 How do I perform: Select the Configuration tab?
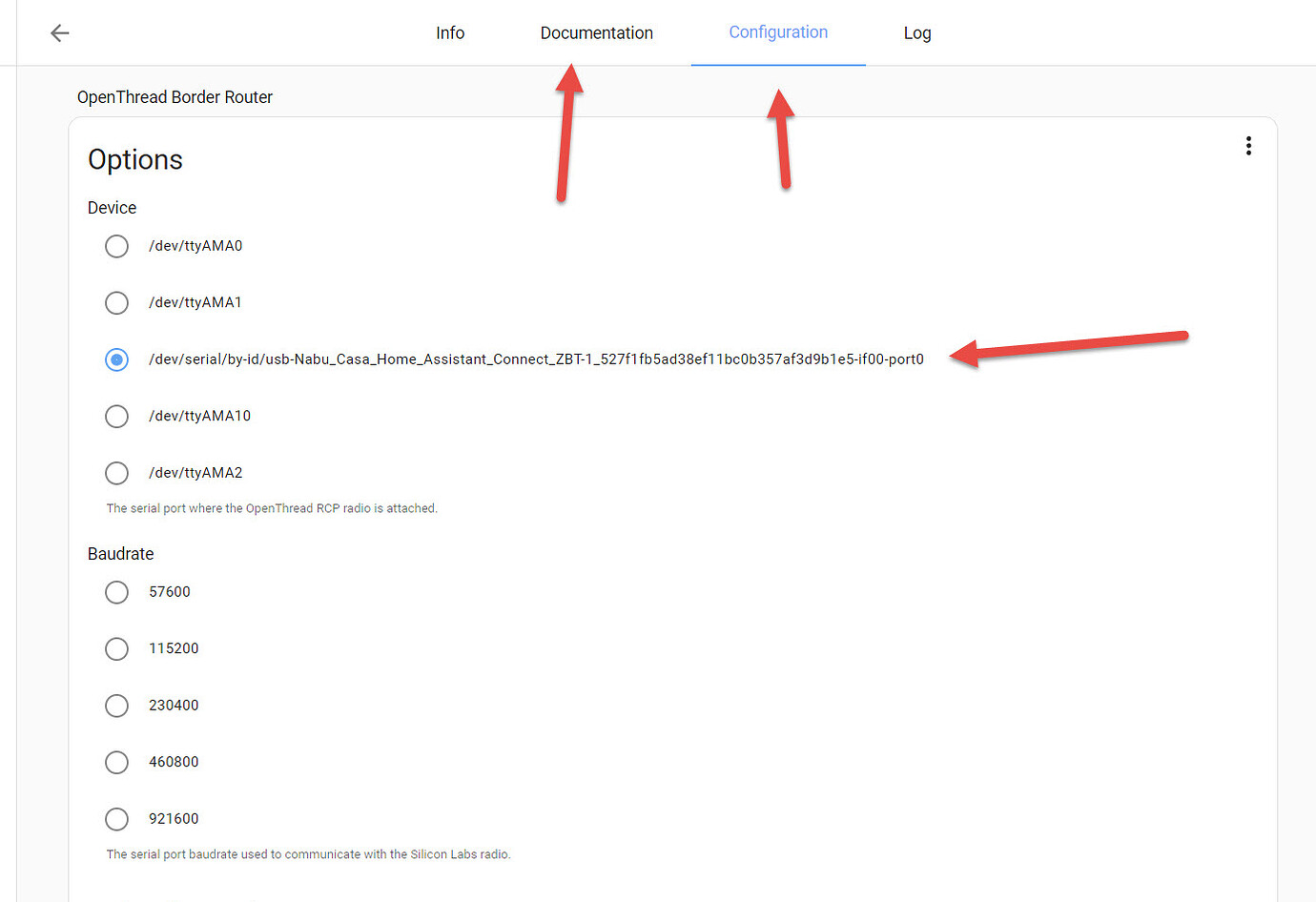pyautogui.click(x=777, y=32)
